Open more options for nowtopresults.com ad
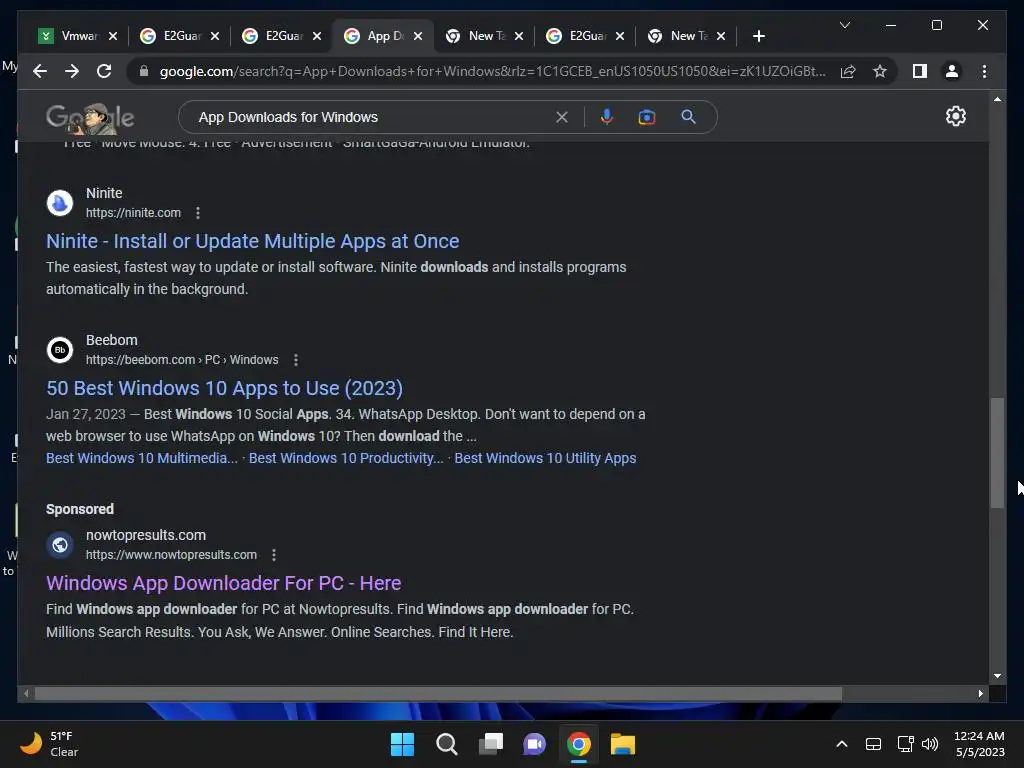 tap(274, 554)
